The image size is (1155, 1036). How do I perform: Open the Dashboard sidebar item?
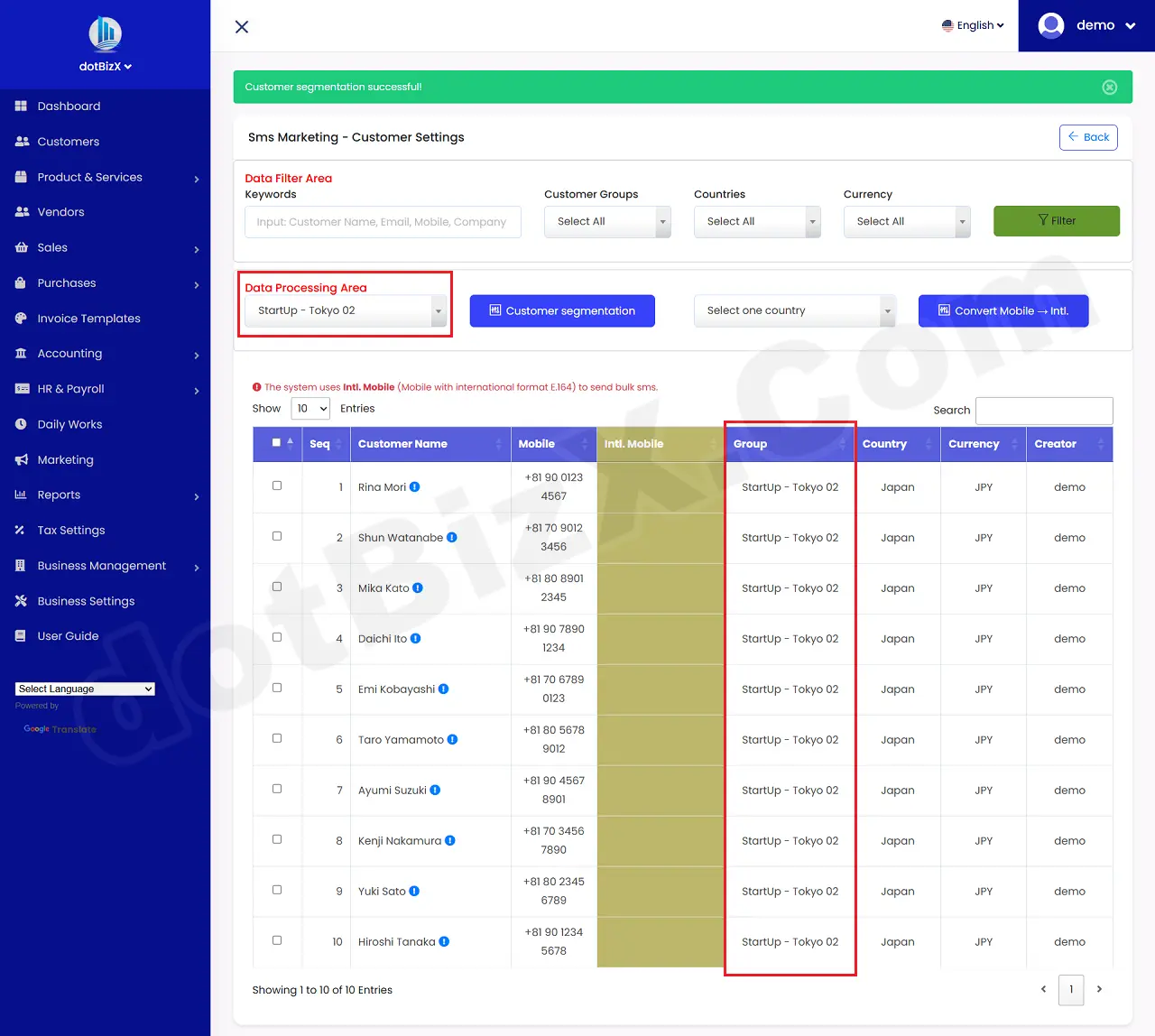click(x=69, y=106)
